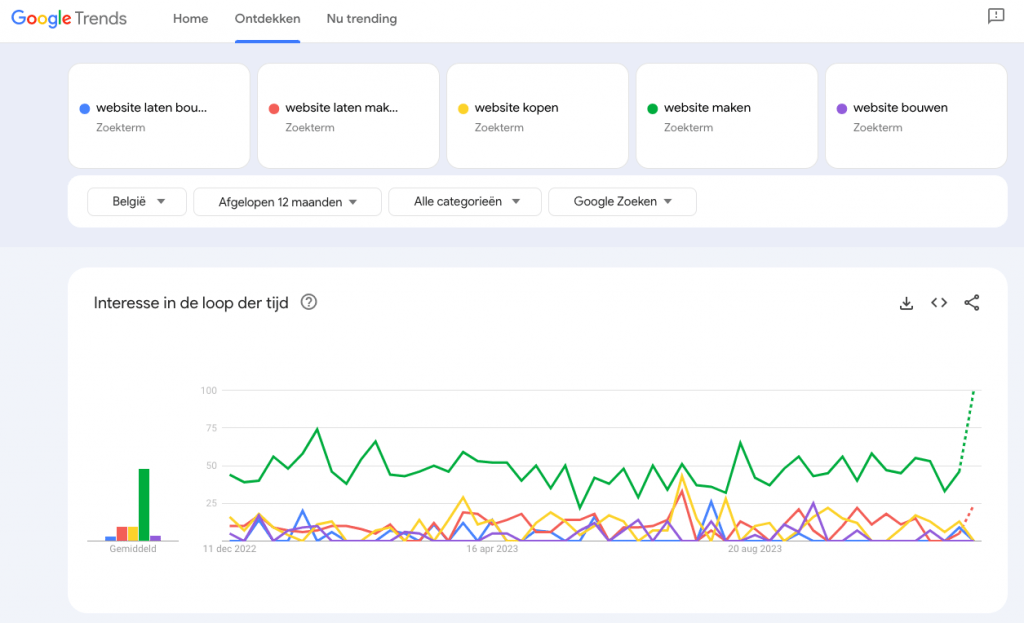Open the Google Zoeken search type dropdown
Viewport: 1024px width, 623px height.
click(x=622, y=202)
